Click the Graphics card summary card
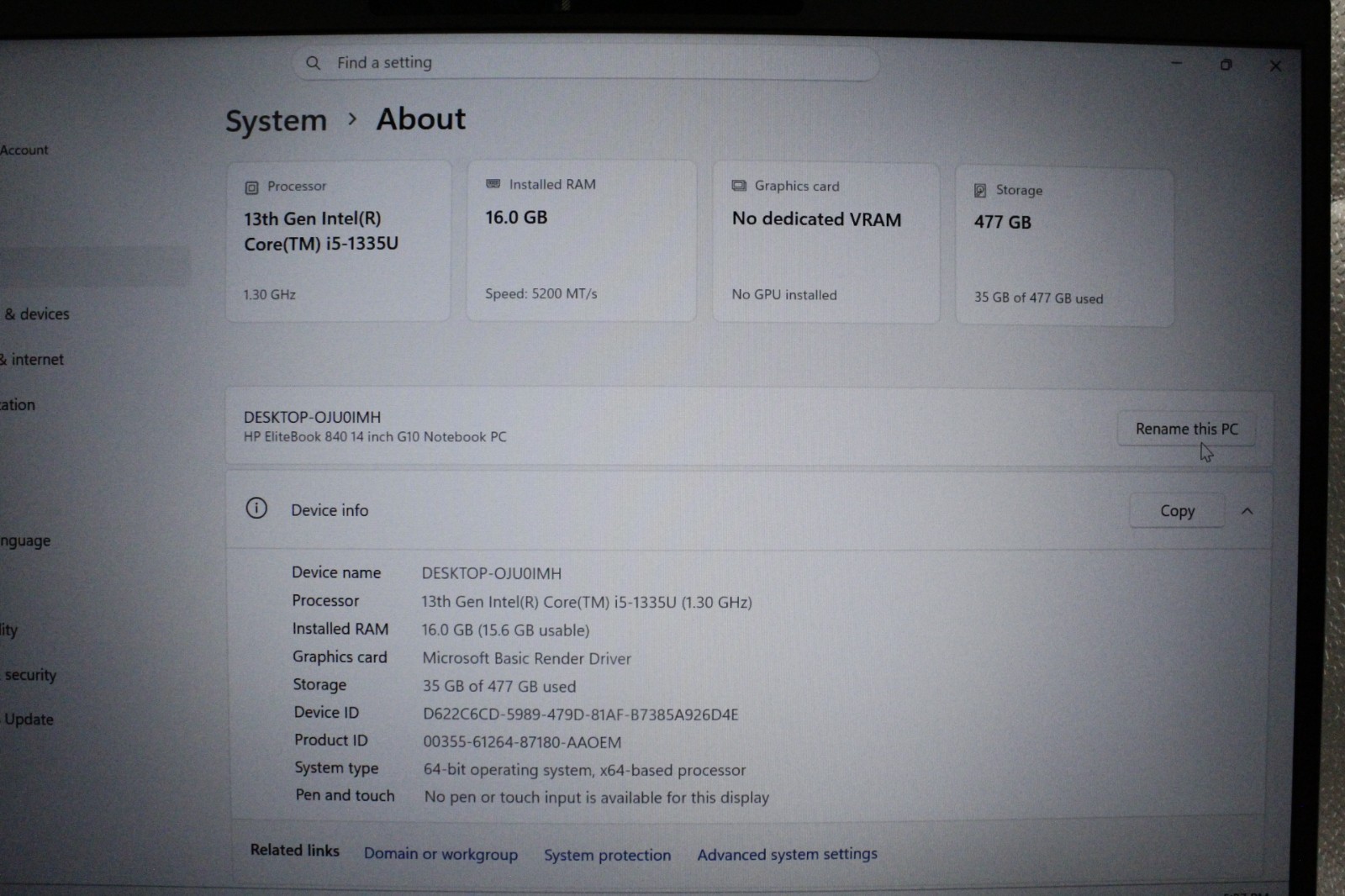The width and height of the screenshot is (1345, 896). click(x=825, y=243)
